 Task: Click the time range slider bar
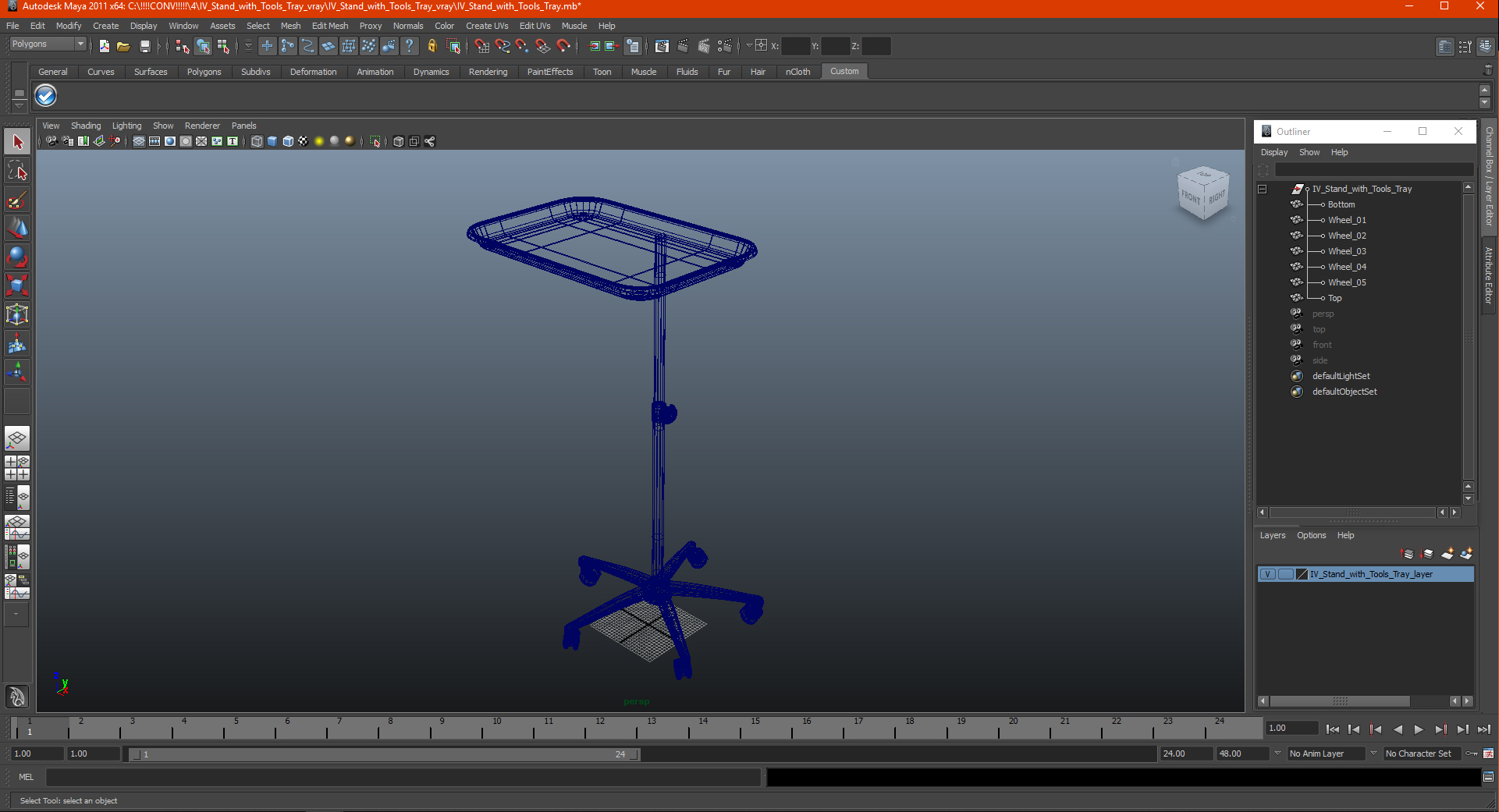coord(385,754)
